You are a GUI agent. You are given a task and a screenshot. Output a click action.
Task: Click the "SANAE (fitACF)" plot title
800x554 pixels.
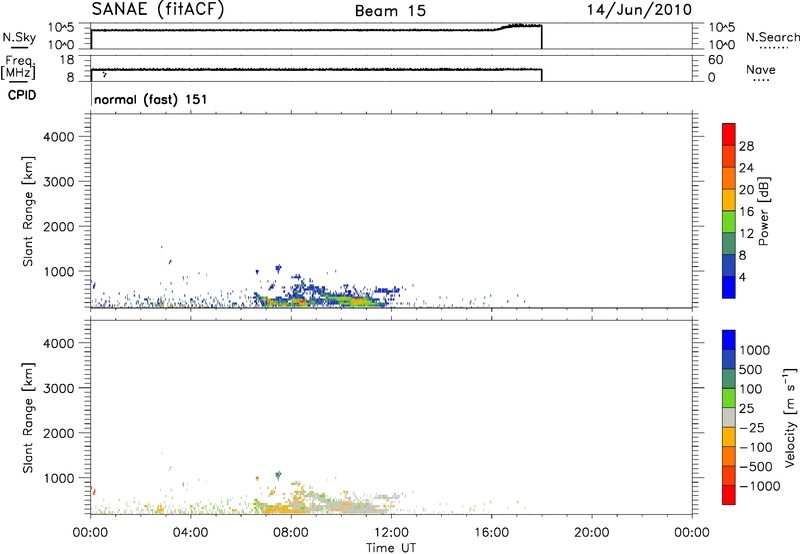point(158,10)
